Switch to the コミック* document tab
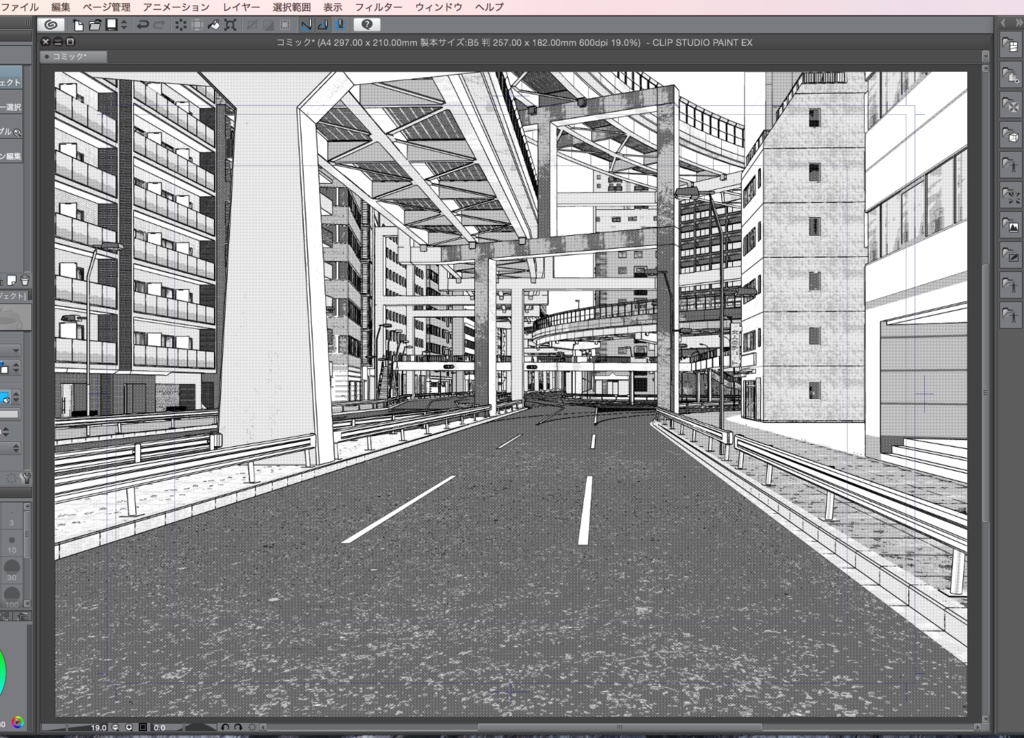The width and height of the screenshot is (1024, 738). pyautogui.click(x=70, y=56)
